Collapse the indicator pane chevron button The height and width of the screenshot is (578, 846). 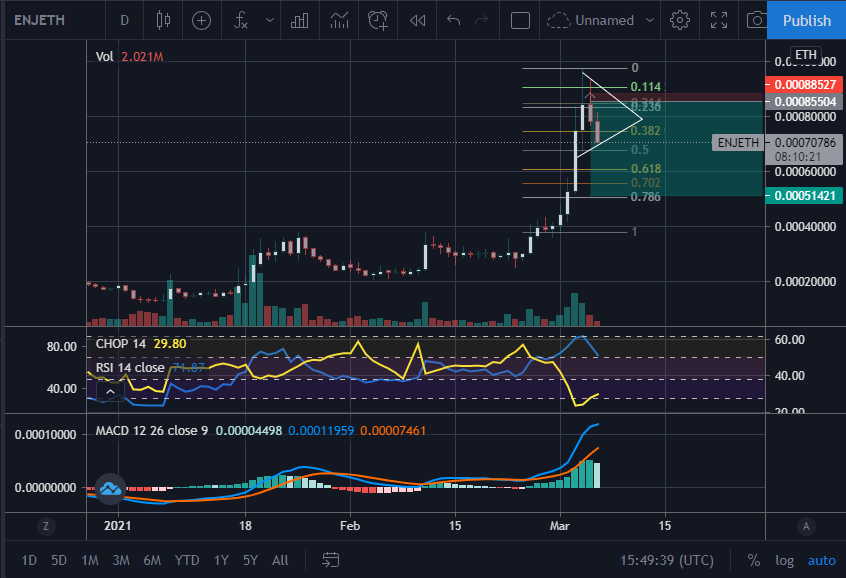point(110,392)
